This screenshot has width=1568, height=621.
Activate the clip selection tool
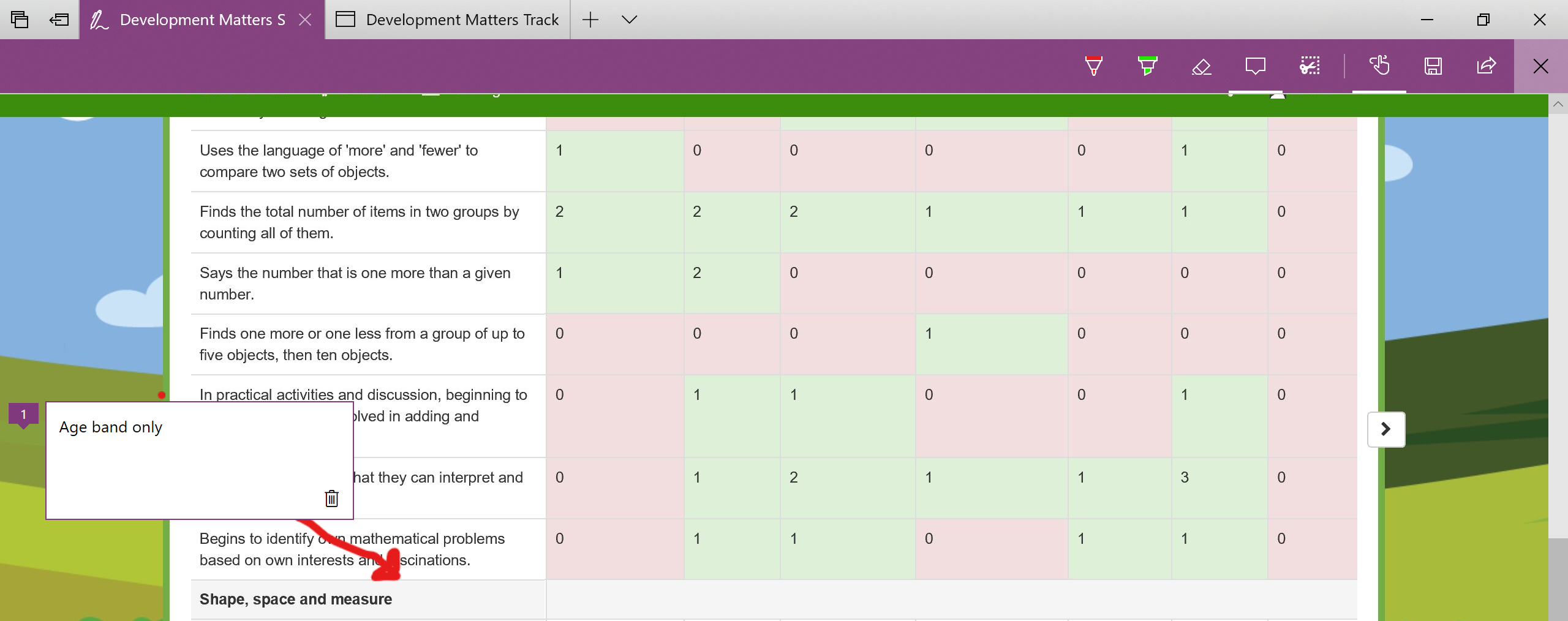(x=1310, y=66)
